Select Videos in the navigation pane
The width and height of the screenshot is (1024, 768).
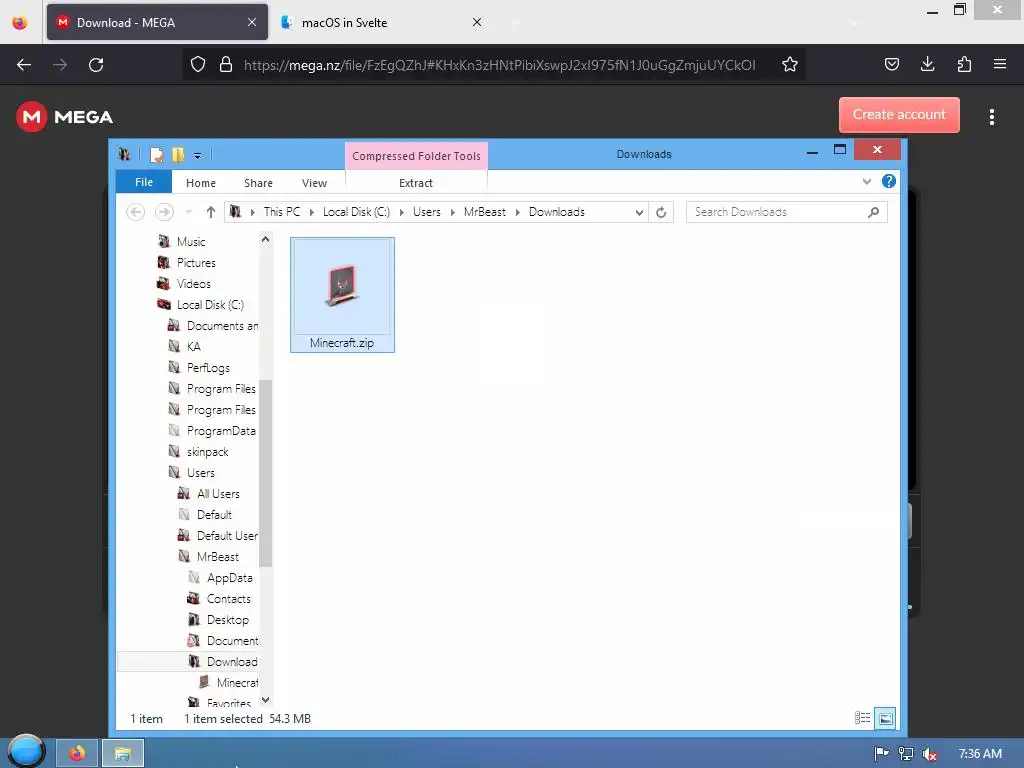coord(193,283)
